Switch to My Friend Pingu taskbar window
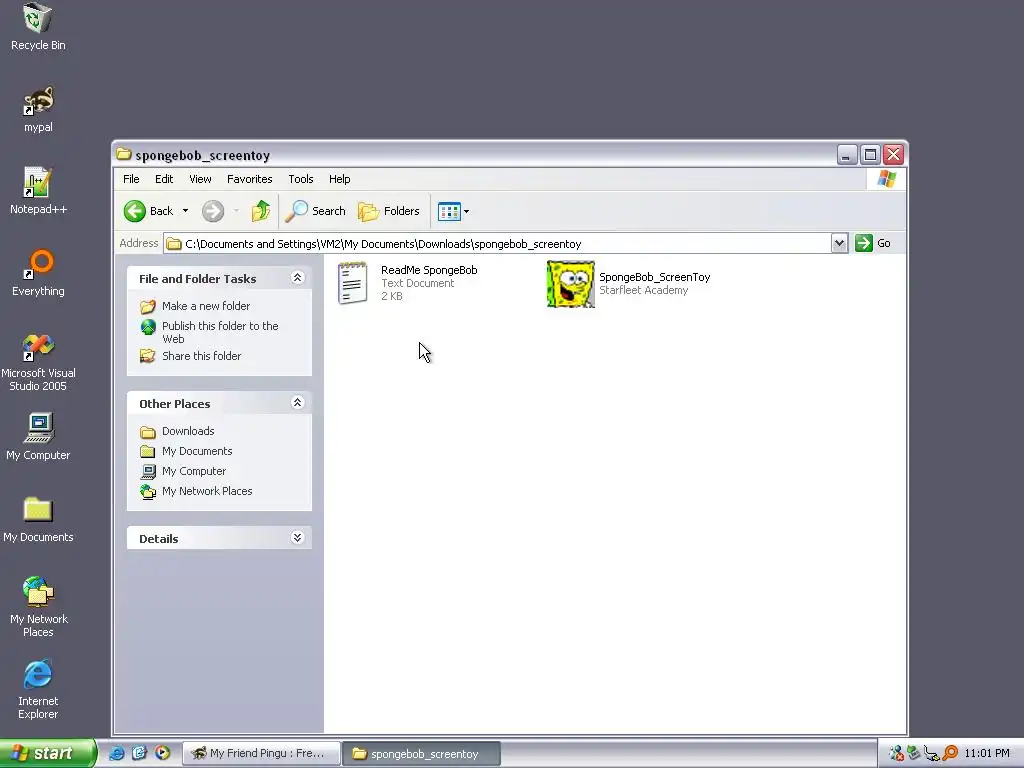Screen dimensions: 1024x768 tap(261, 753)
